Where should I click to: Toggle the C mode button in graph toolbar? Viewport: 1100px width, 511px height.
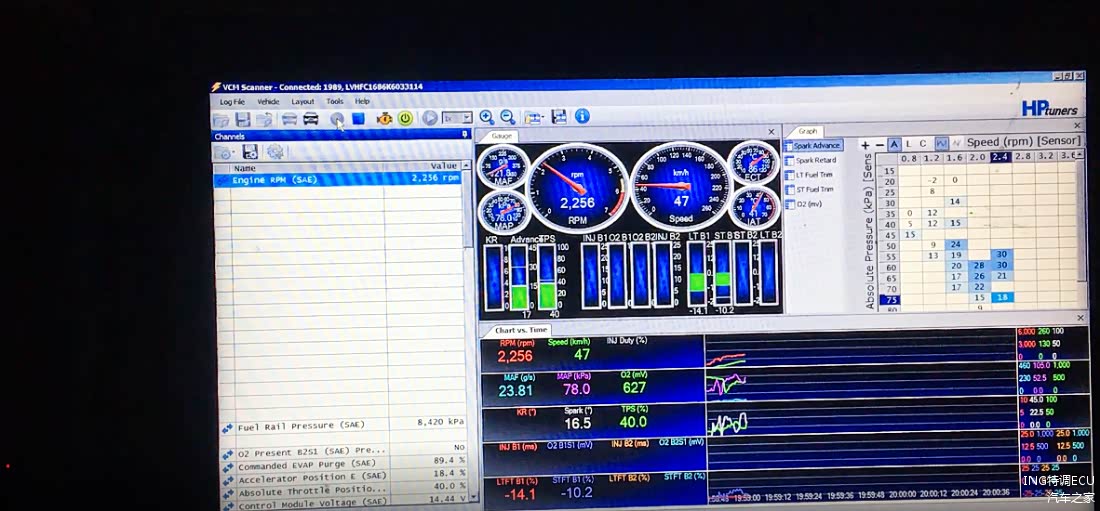click(x=923, y=144)
